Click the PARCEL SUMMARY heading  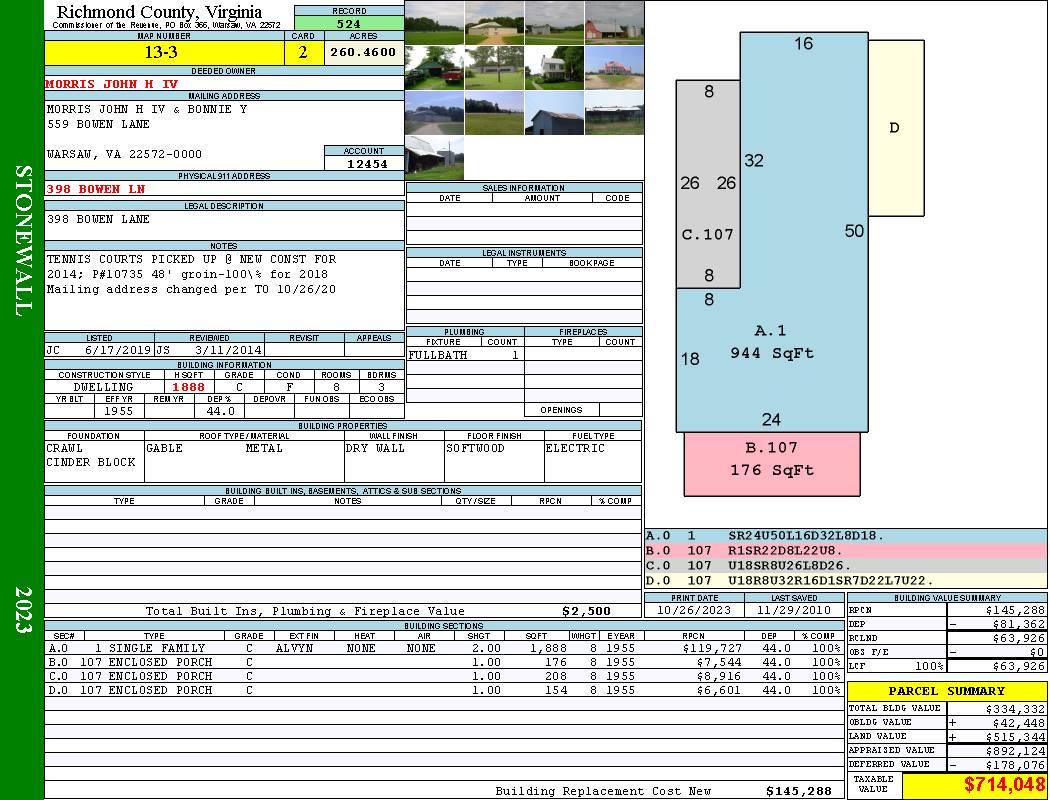[946, 691]
